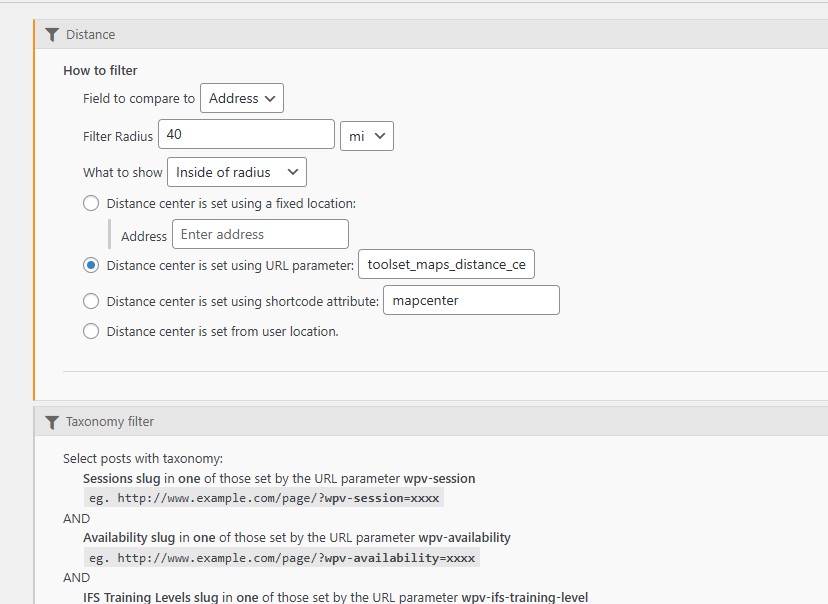Click the How to filter heading
This screenshot has width=828, height=604.
(x=100, y=71)
